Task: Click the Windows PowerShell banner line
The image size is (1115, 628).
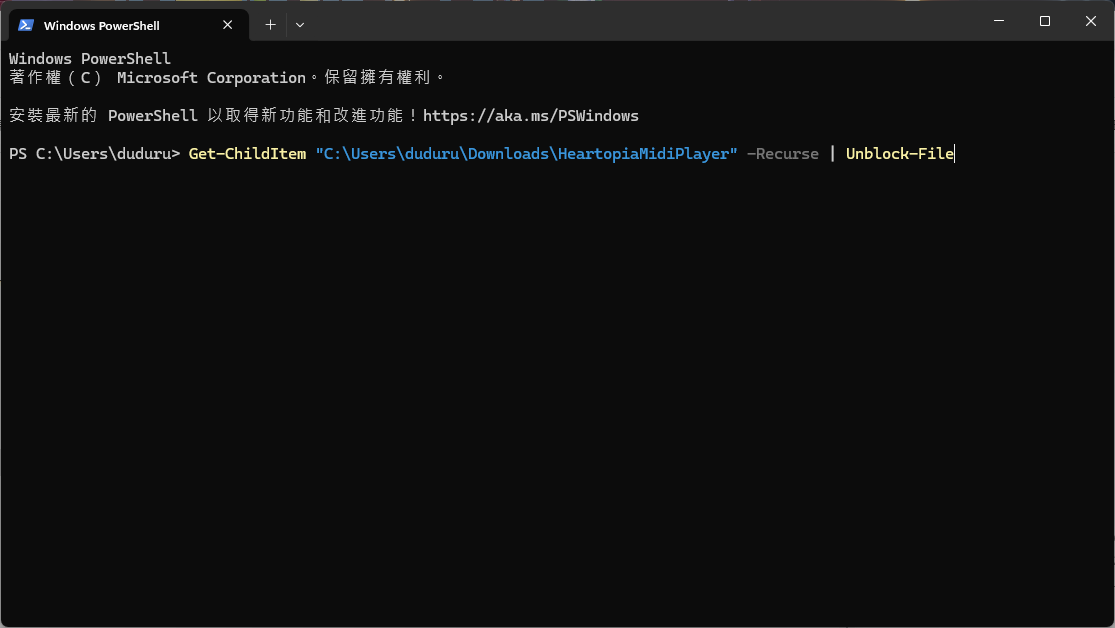Action: (90, 58)
